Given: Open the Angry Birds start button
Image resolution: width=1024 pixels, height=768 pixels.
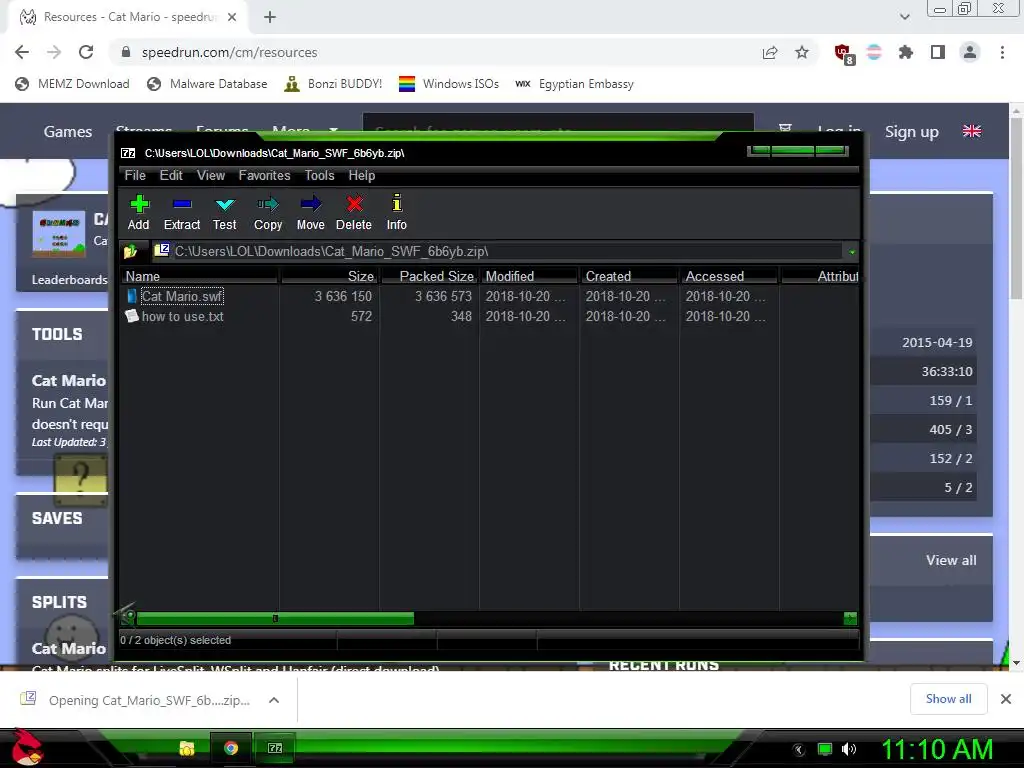Looking at the screenshot, I should pos(26,747).
